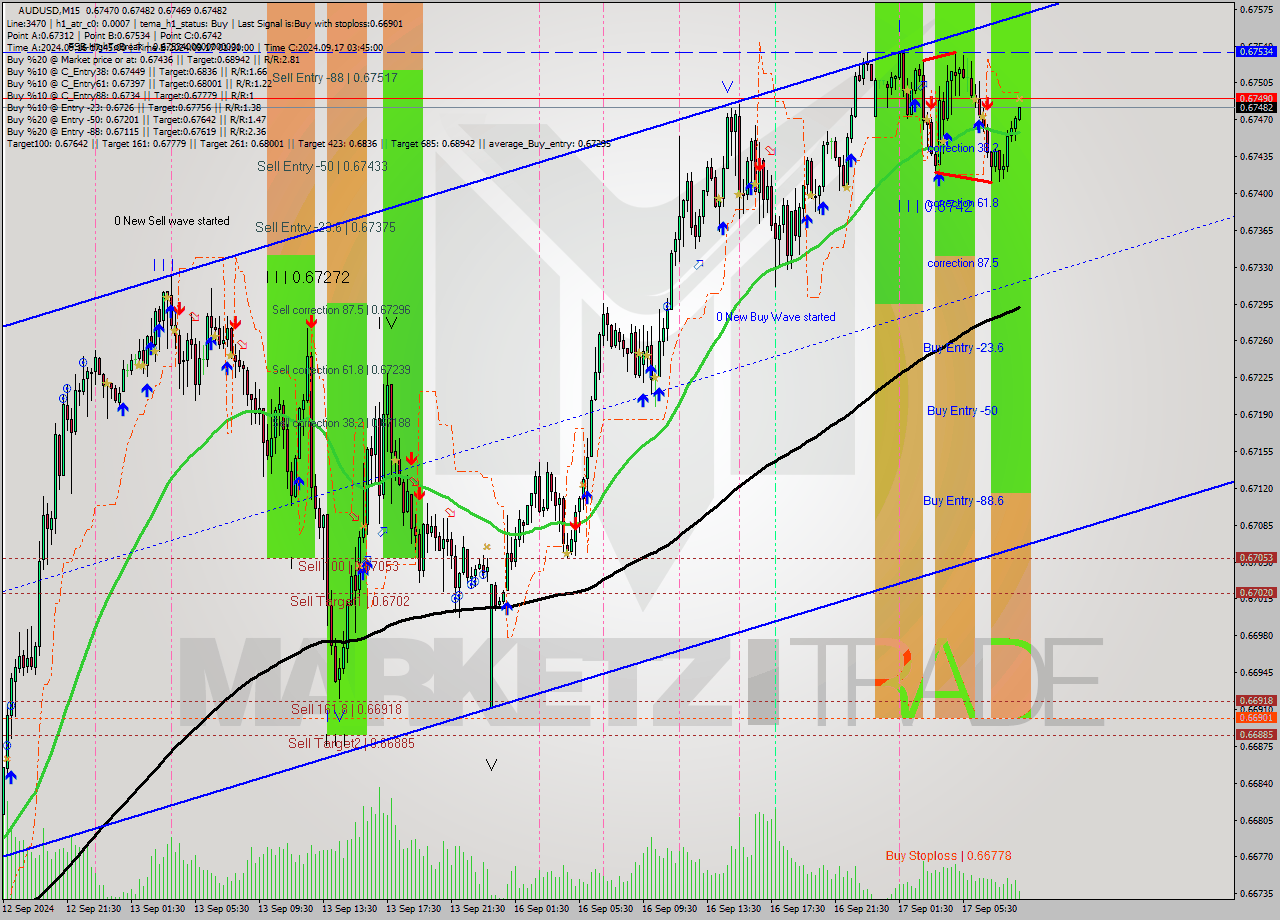
Task: Select 'Sell correction 87.5 | 0.67296' label
Action: (341, 310)
